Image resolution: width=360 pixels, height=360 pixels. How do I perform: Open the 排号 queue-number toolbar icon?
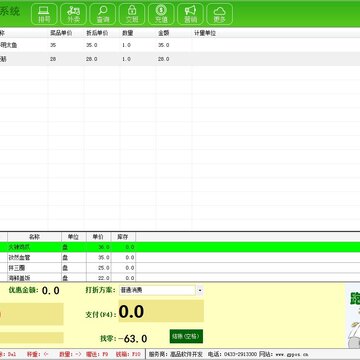(44, 14)
